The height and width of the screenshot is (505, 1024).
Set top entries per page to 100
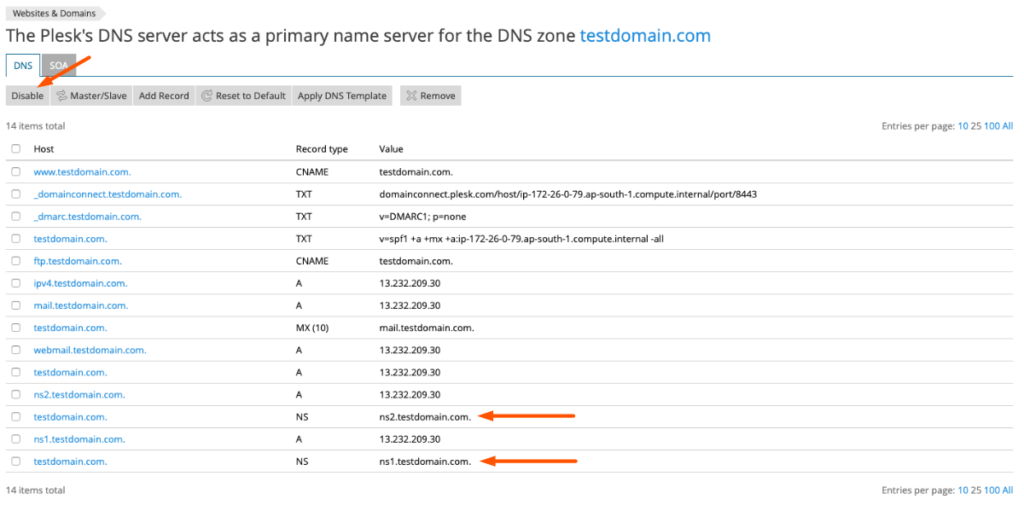(x=991, y=126)
